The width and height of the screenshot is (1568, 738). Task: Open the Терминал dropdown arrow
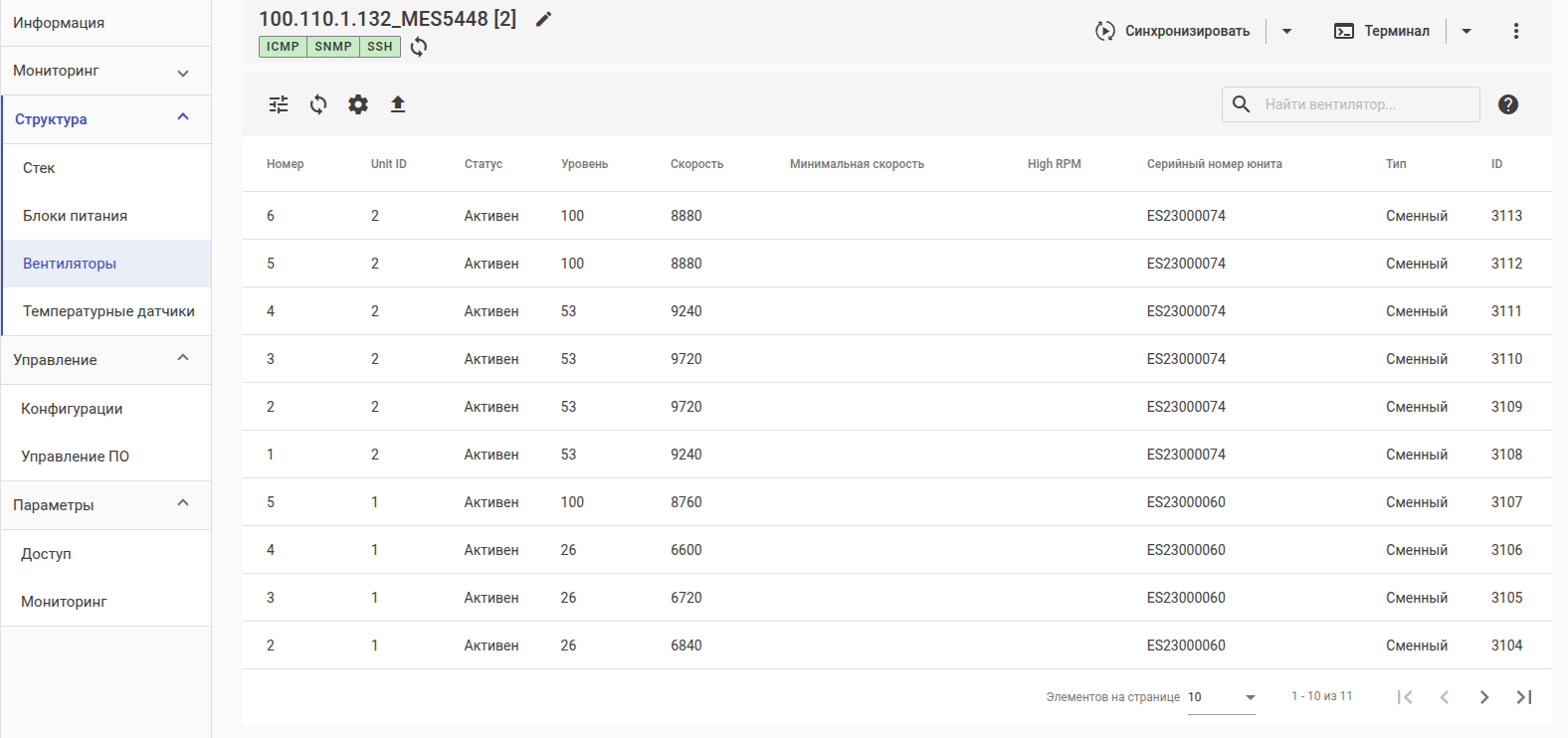pos(1466,31)
